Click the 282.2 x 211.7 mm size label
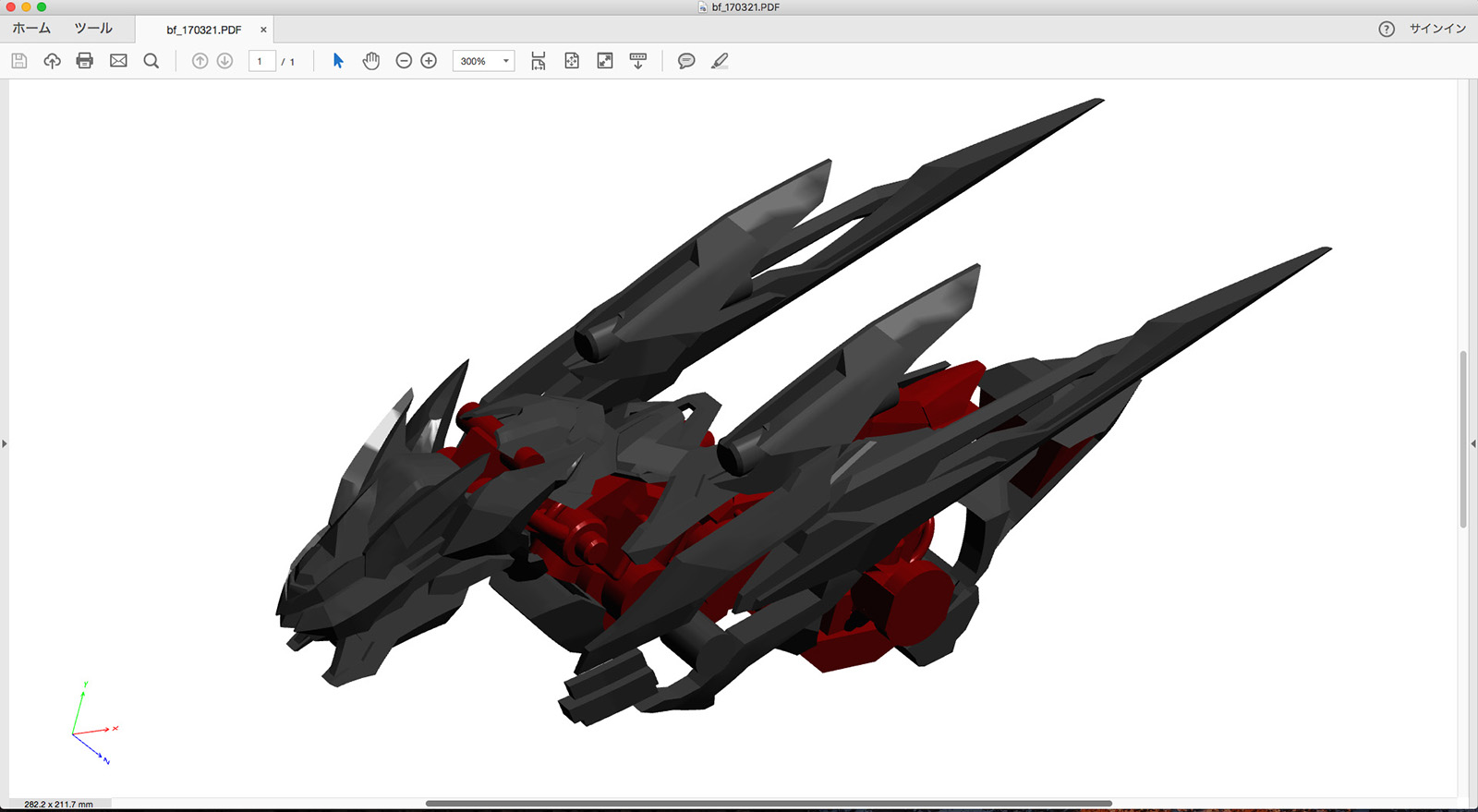 tap(58, 805)
